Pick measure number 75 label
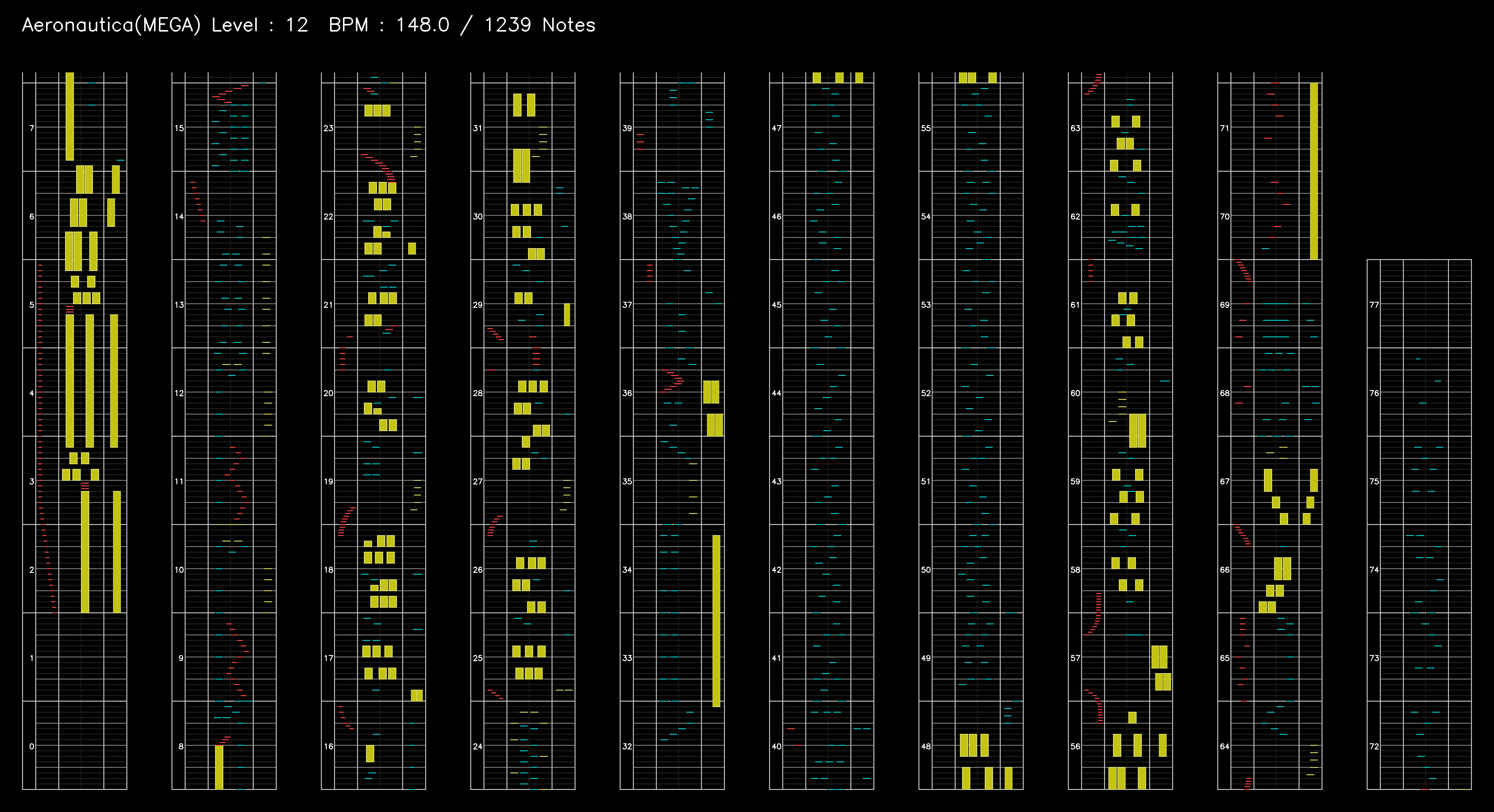The image size is (1494, 812). (1374, 482)
